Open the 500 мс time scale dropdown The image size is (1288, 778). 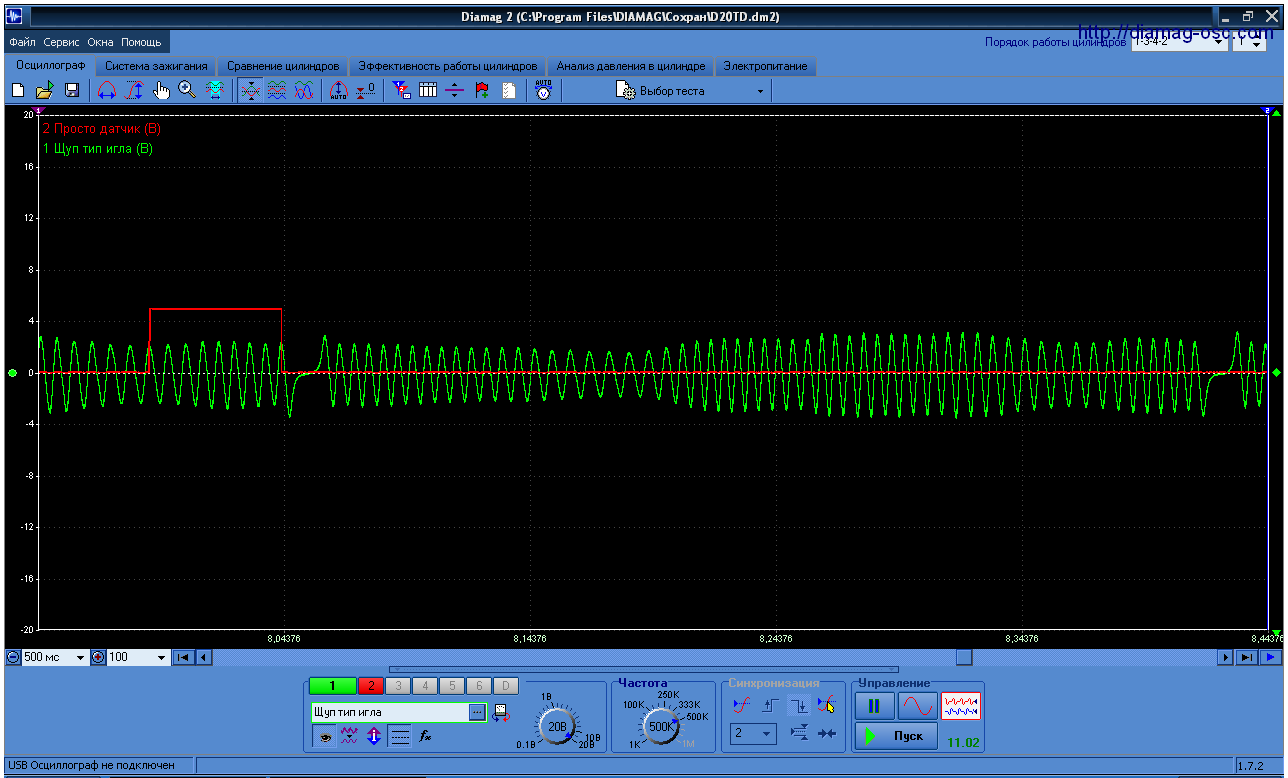click(81, 657)
